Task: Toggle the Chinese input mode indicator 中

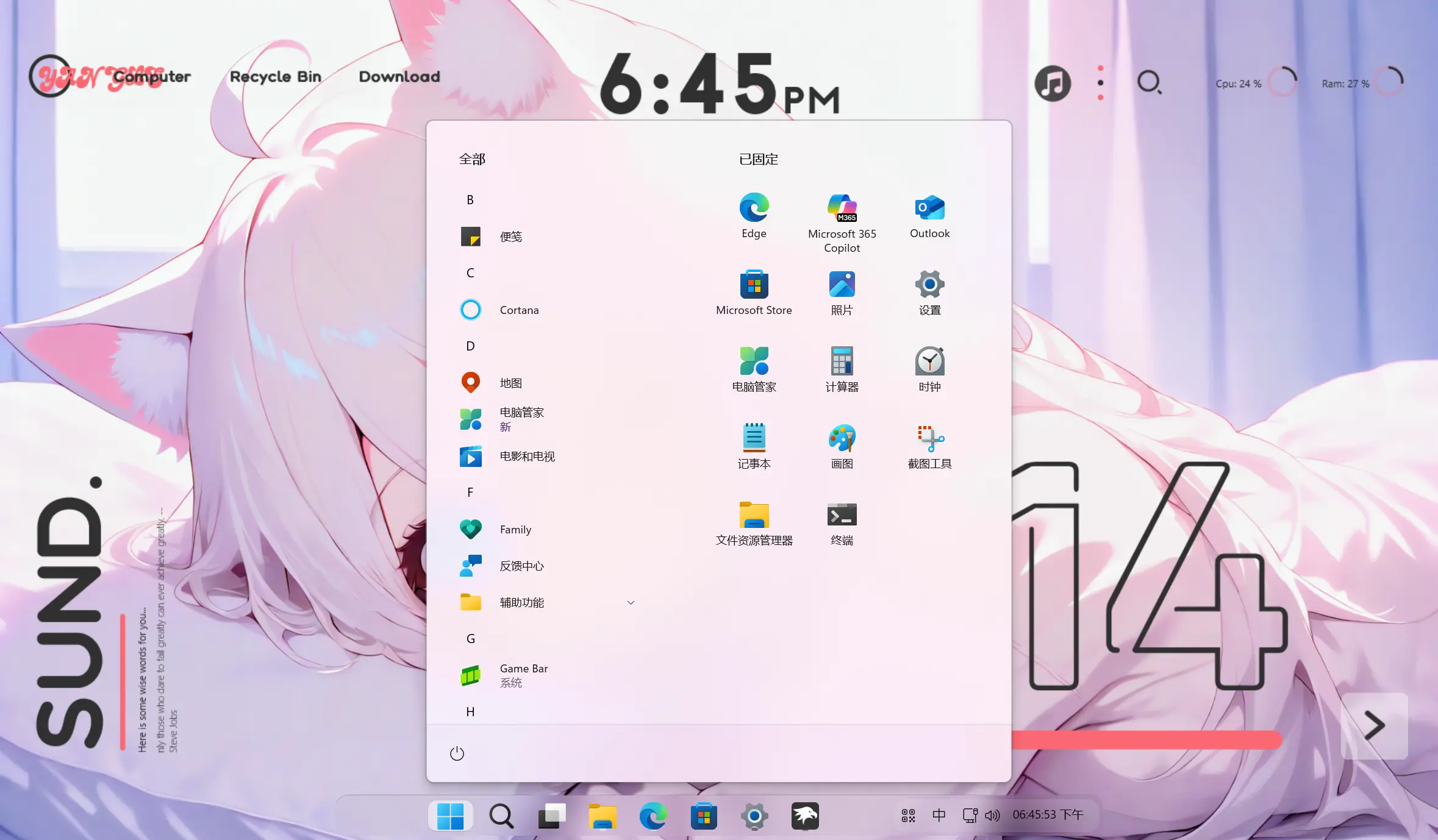Action: (x=939, y=815)
